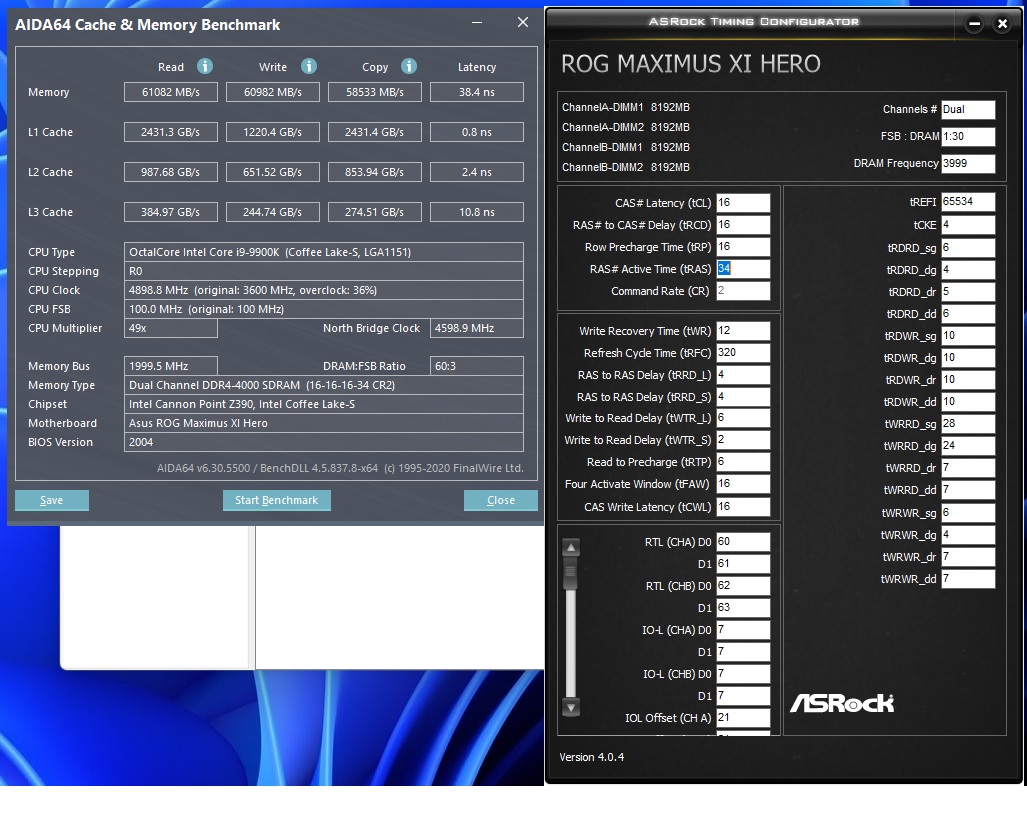
Task: Select the tRDRD_dg field
Action: click(968, 270)
